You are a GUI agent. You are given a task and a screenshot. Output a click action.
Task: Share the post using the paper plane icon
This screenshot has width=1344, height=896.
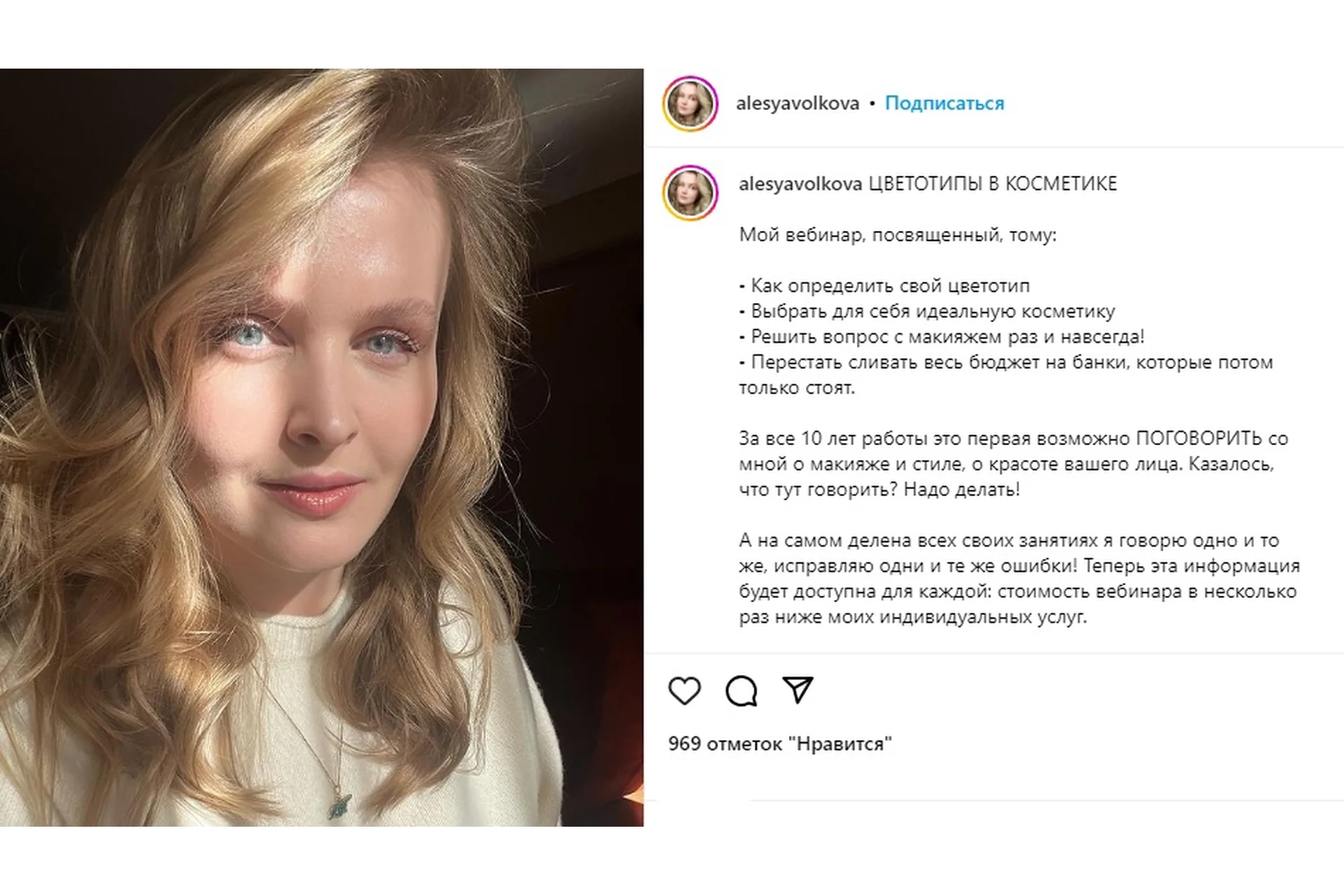[797, 690]
